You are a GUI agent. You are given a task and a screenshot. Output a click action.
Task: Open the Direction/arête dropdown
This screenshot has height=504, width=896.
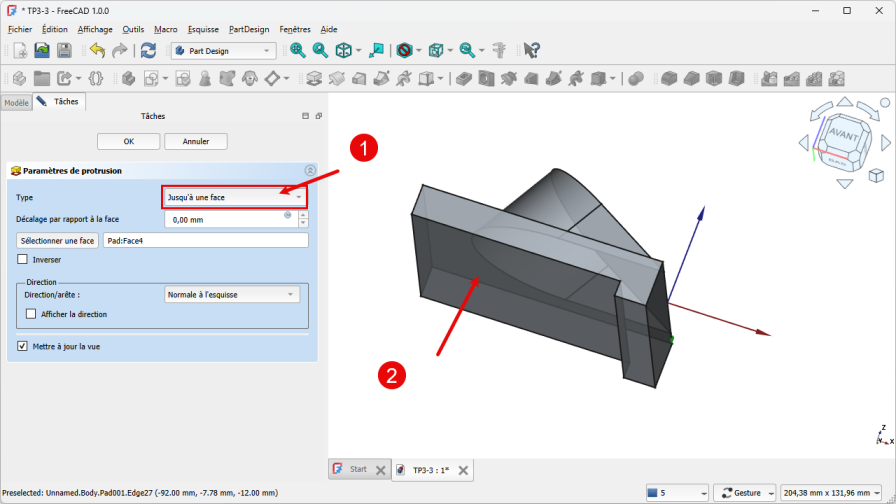231,294
